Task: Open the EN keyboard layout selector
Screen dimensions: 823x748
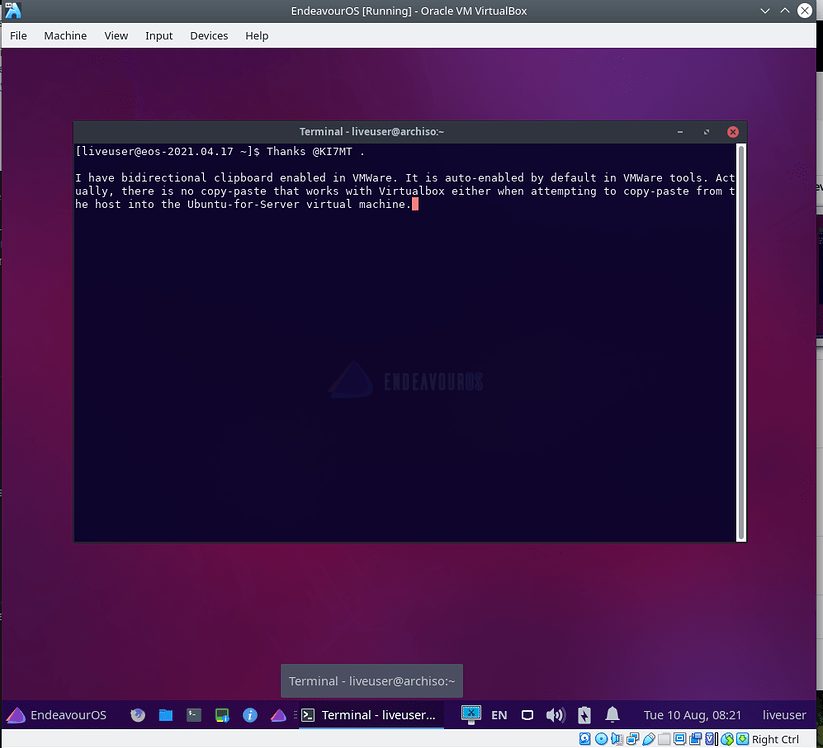Action: pyautogui.click(x=499, y=715)
